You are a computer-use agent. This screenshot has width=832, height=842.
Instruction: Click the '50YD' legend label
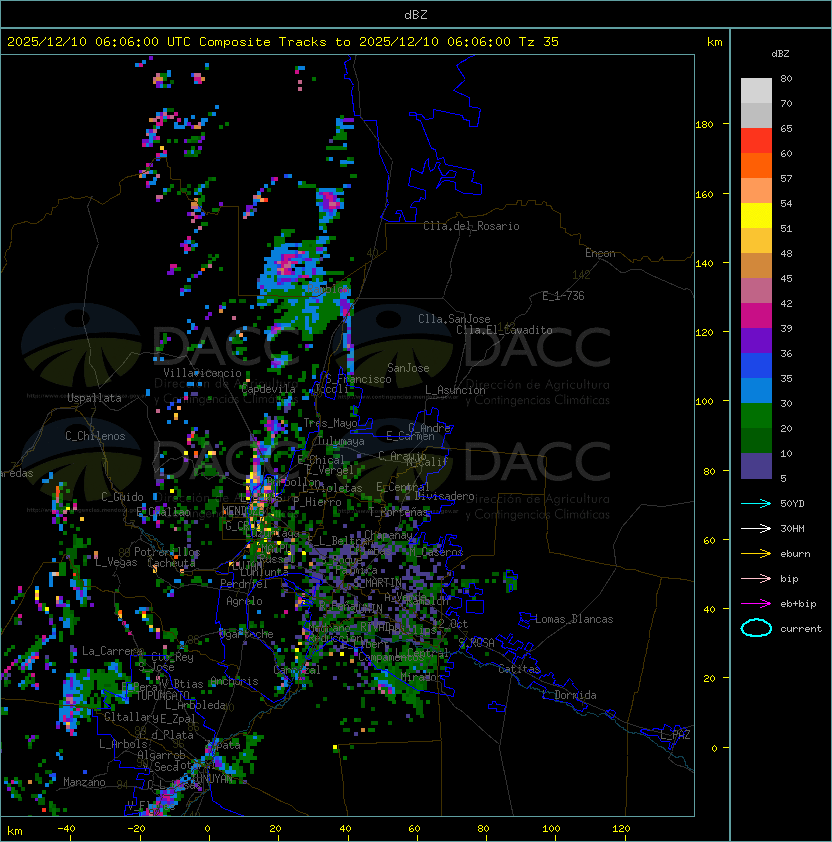[x=792, y=504]
